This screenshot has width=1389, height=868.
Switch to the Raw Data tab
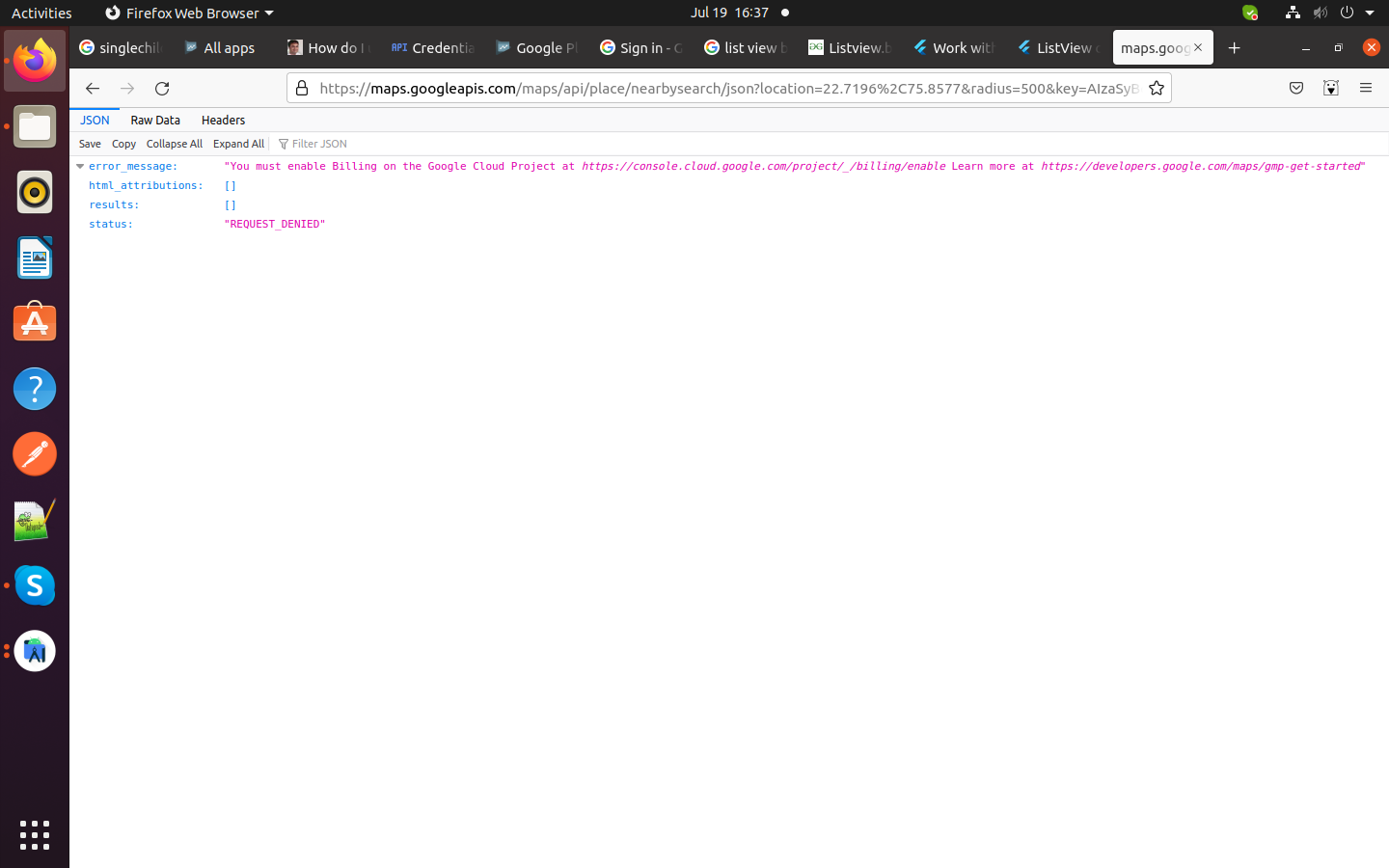tap(155, 120)
